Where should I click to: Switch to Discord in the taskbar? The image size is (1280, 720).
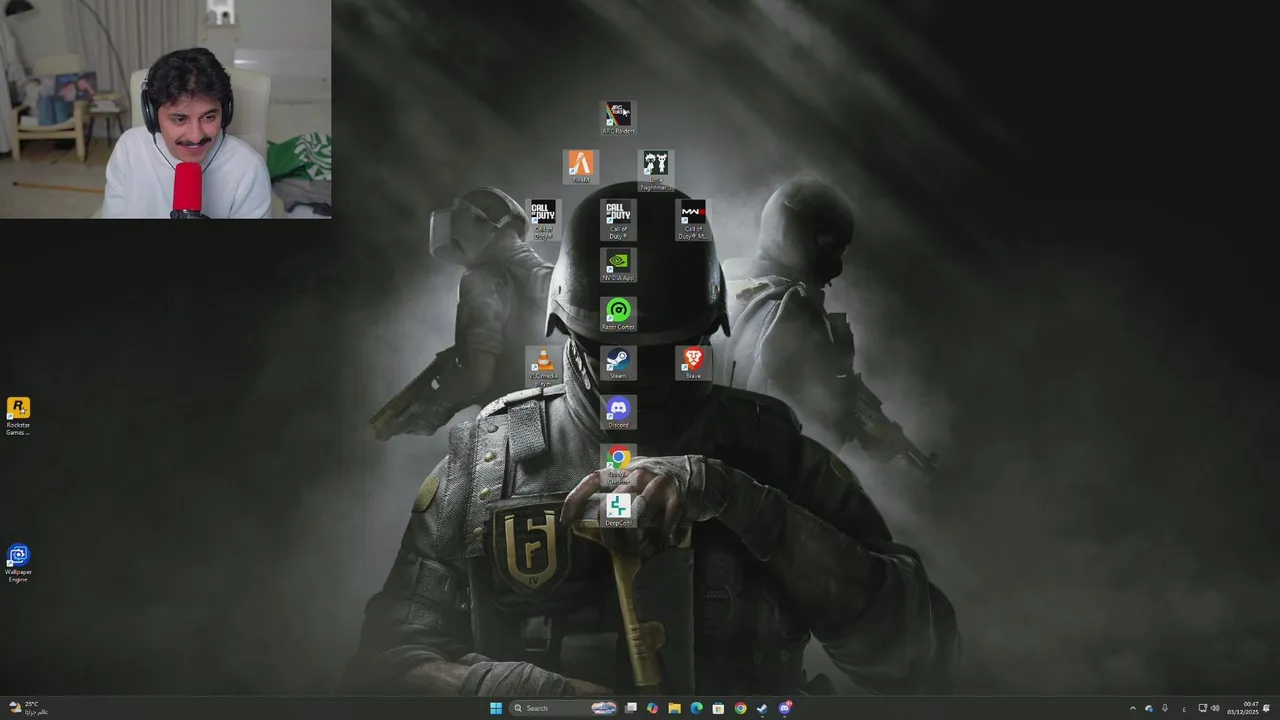coord(785,708)
